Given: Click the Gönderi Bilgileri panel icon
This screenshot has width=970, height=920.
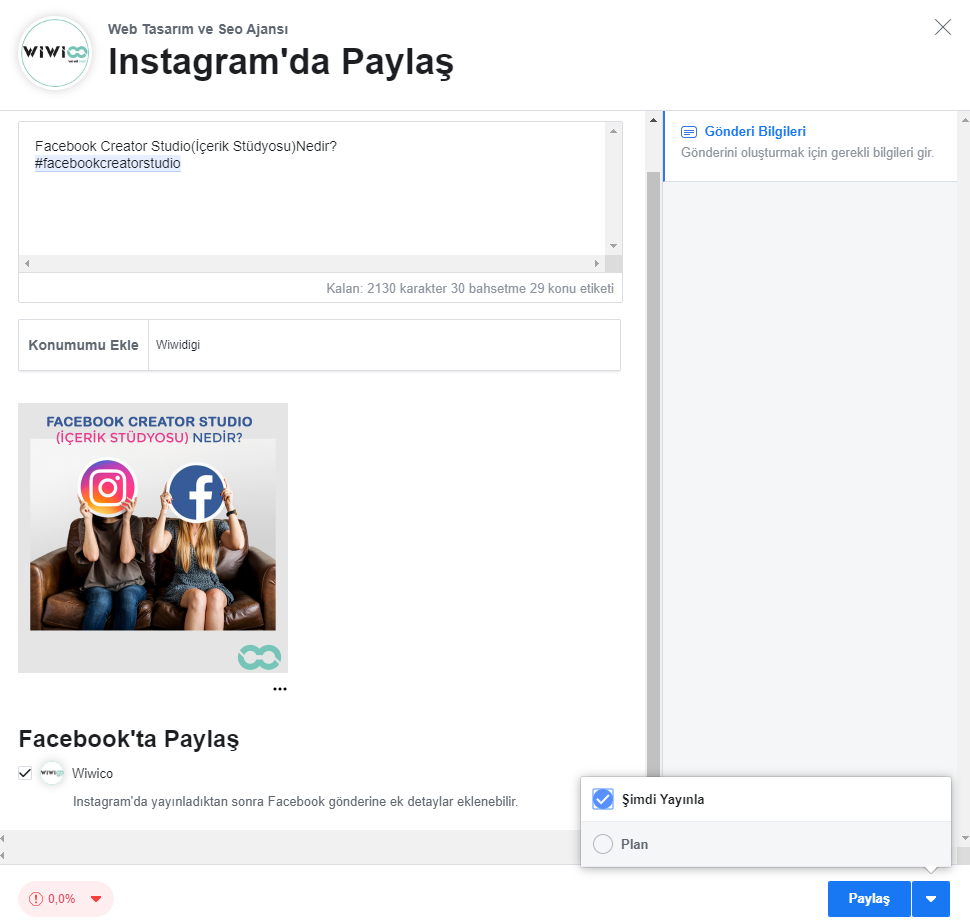Looking at the screenshot, I should (x=689, y=132).
